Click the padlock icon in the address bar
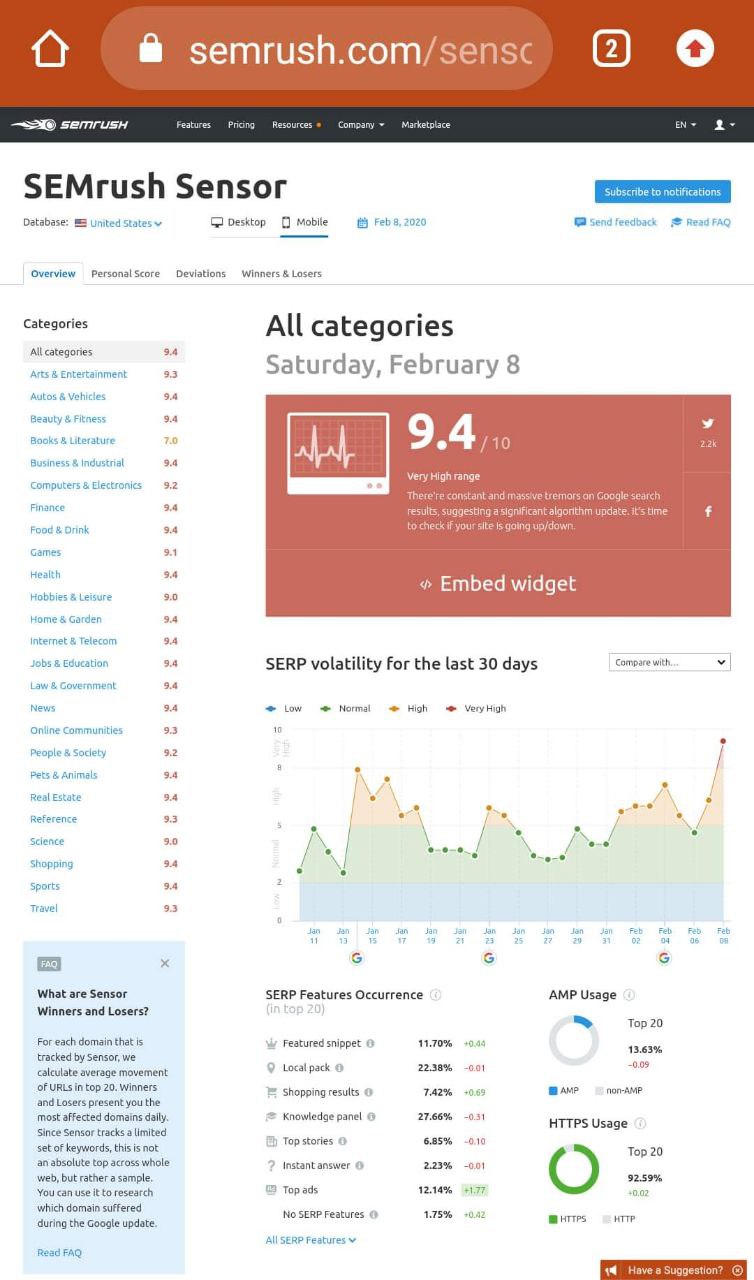 (150, 48)
